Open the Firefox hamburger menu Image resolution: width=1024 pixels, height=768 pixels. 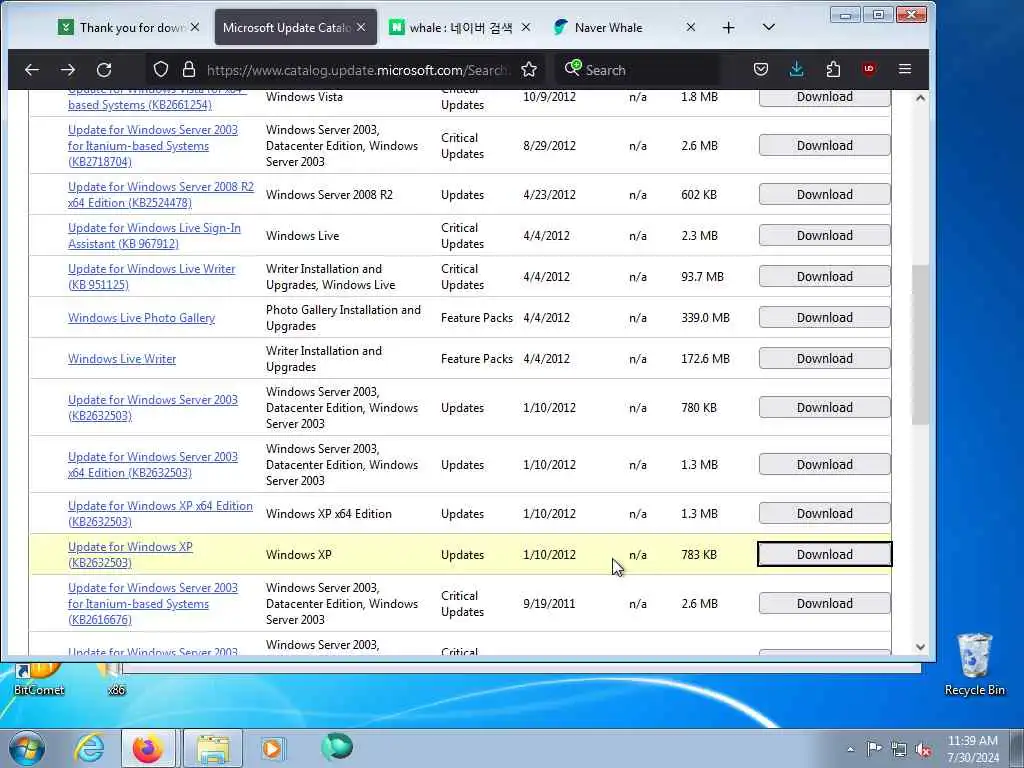904,69
